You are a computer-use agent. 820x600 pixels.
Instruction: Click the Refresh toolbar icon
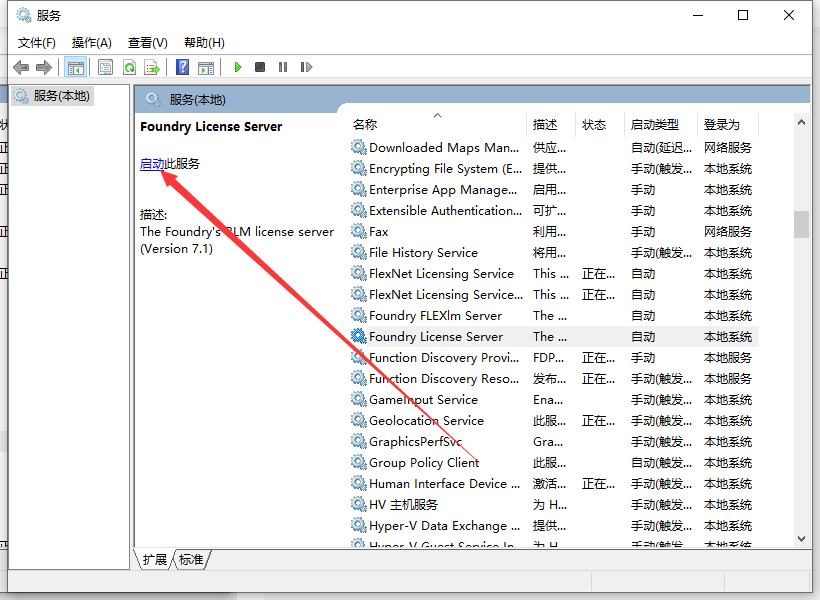[x=129, y=67]
